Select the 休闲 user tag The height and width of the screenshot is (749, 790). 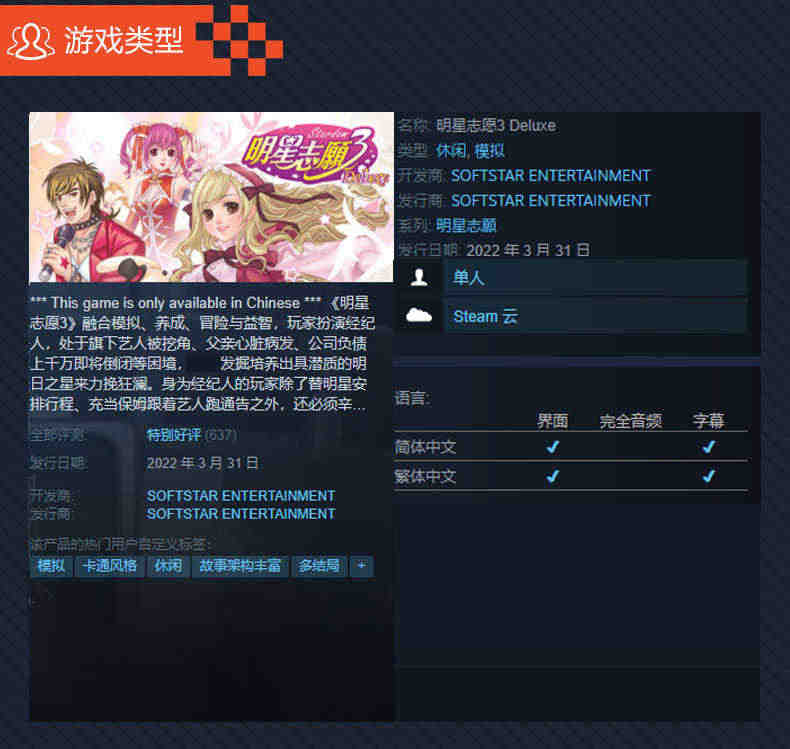click(168, 566)
